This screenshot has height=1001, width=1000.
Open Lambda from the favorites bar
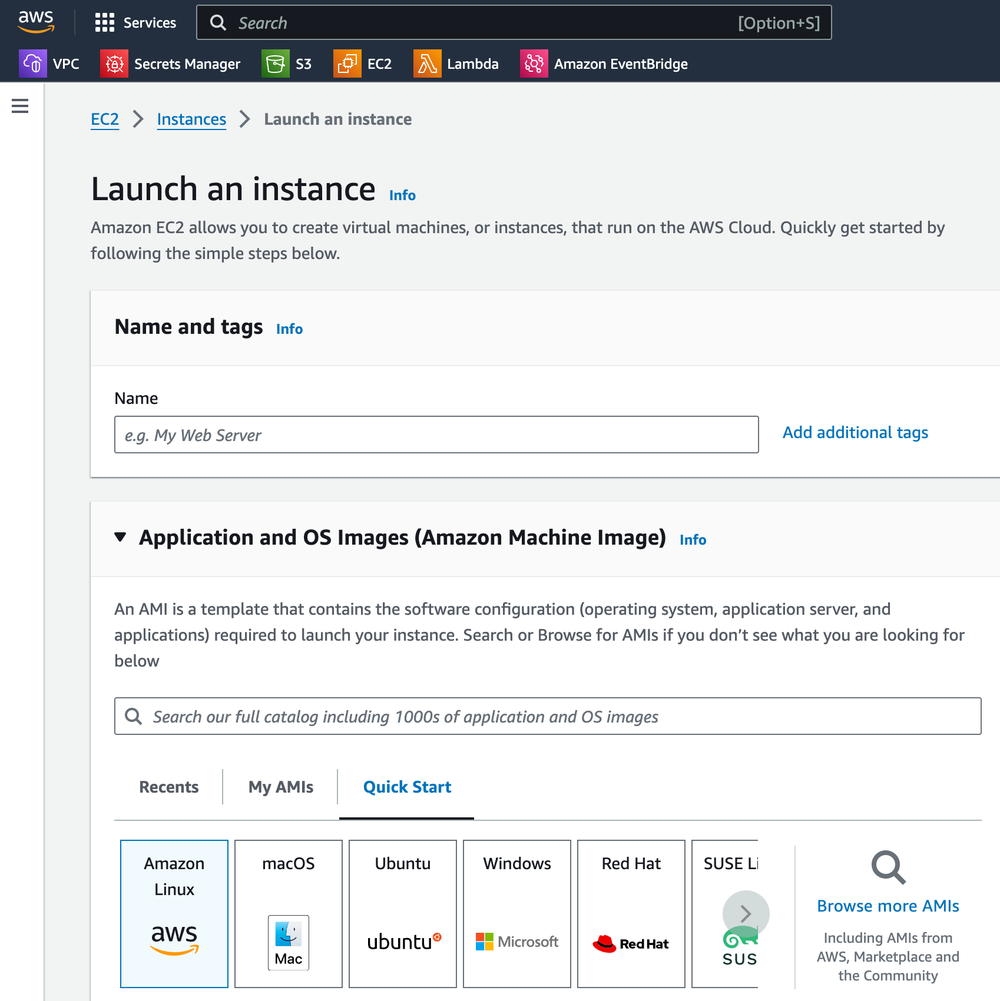[456, 63]
